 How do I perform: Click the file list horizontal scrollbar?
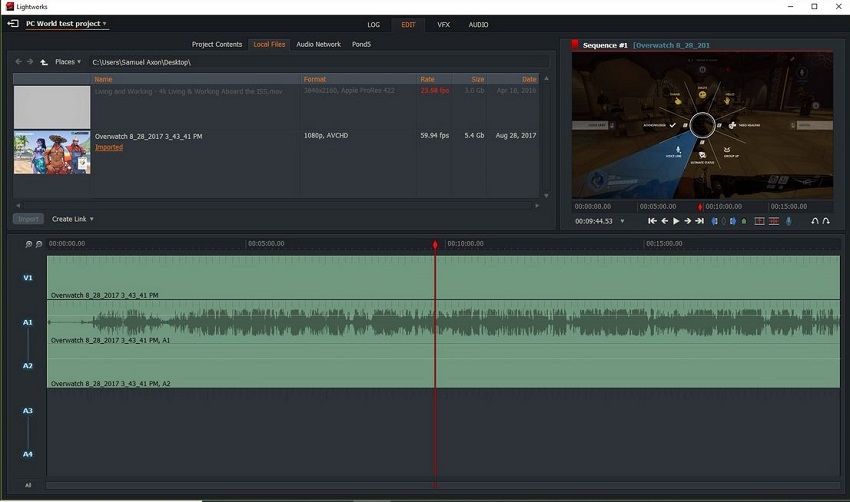(x=278, y=205)
